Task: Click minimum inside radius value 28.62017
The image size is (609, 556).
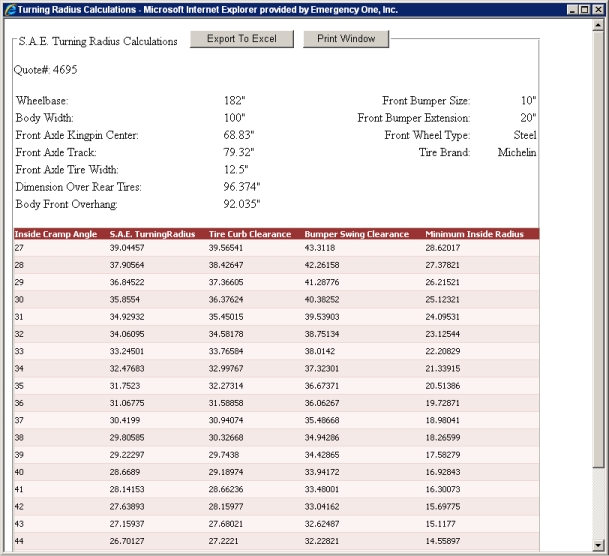Action: [442, 248]
